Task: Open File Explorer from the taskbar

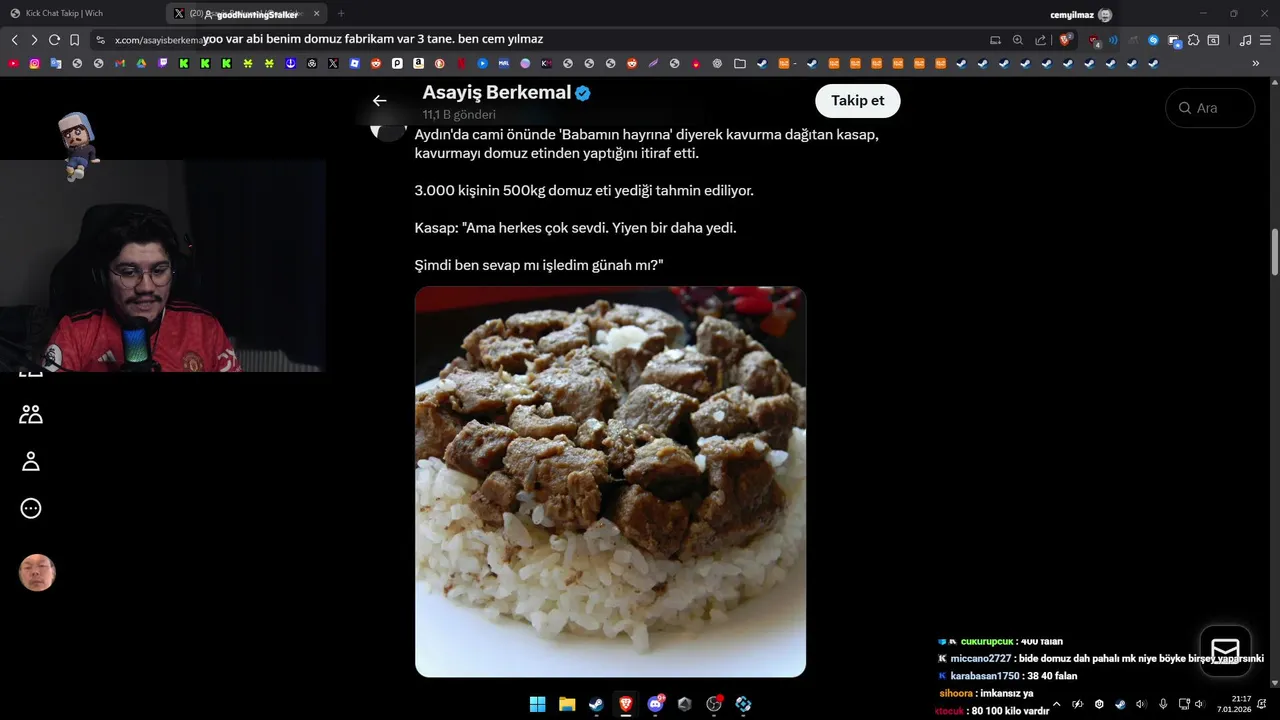Action: (567, 704)
